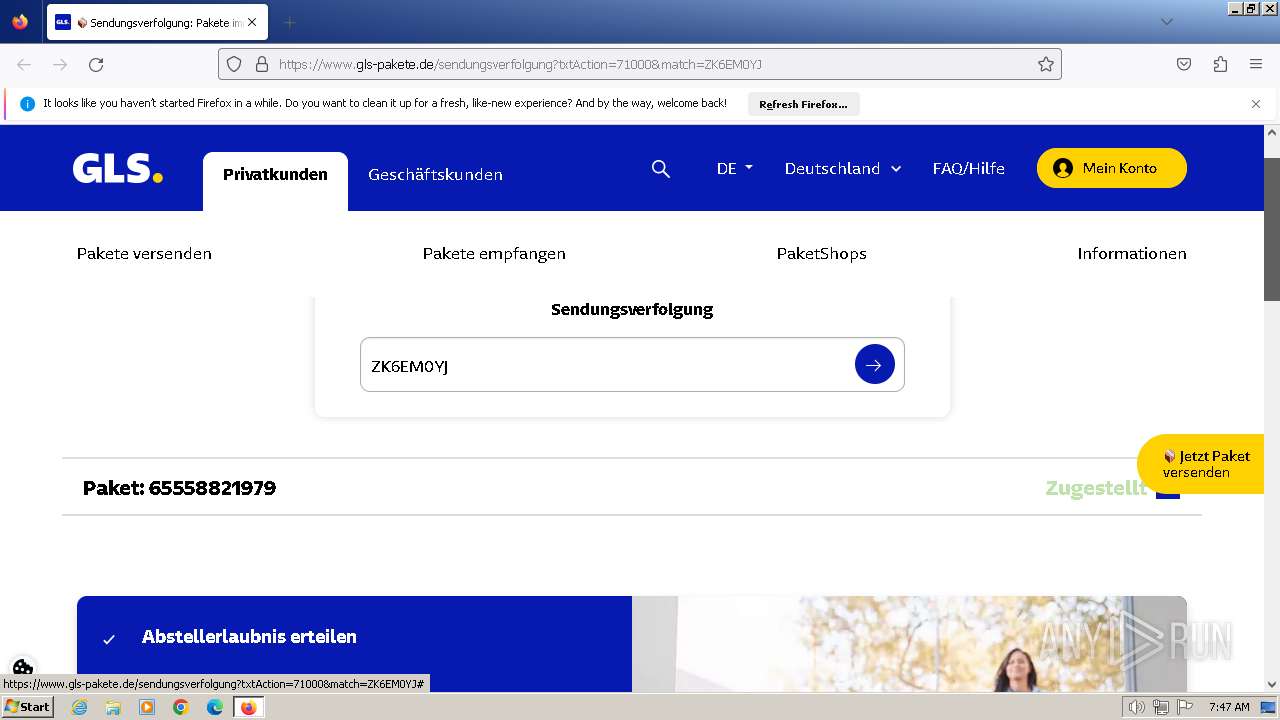Click the Zugestellt status text
The height and width of the screenshot is (720, 1280).
click(1096, 488)
